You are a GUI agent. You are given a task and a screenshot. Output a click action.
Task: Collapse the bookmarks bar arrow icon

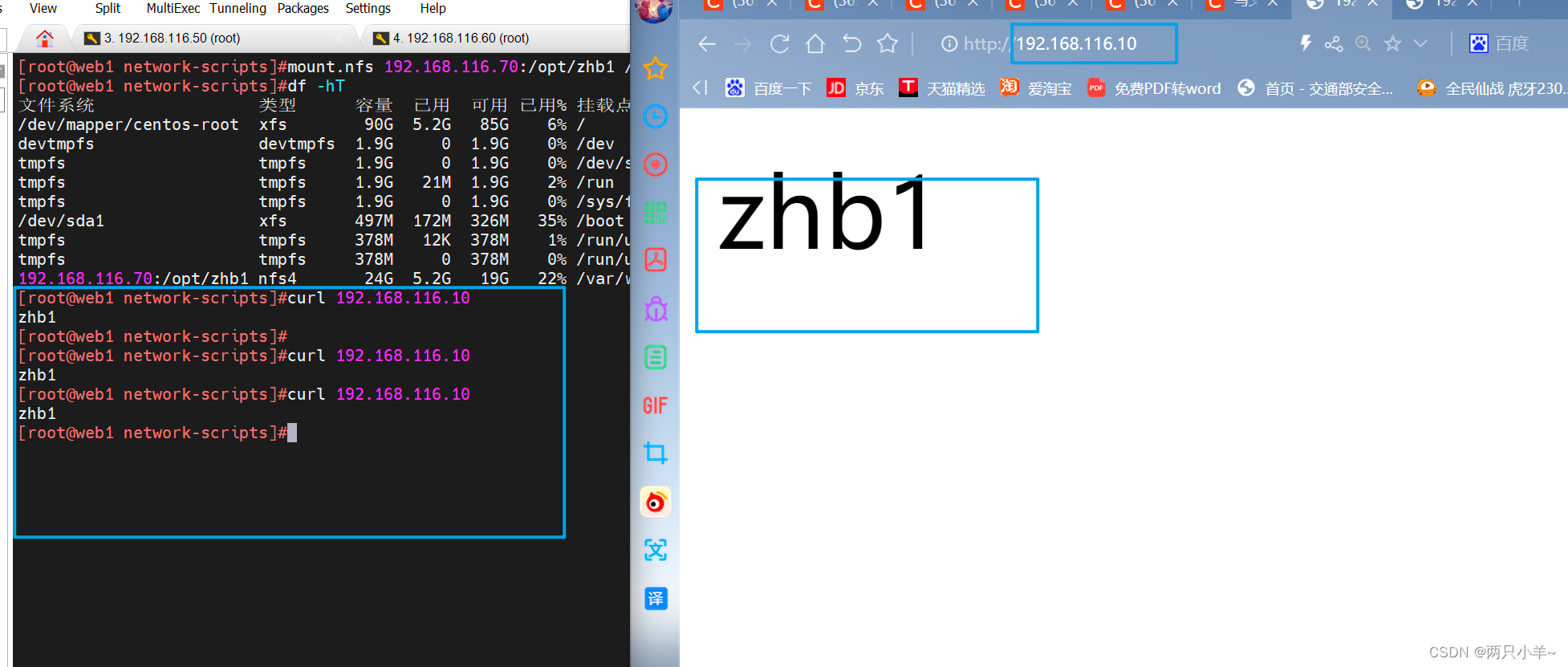click(x=700, y=87)
